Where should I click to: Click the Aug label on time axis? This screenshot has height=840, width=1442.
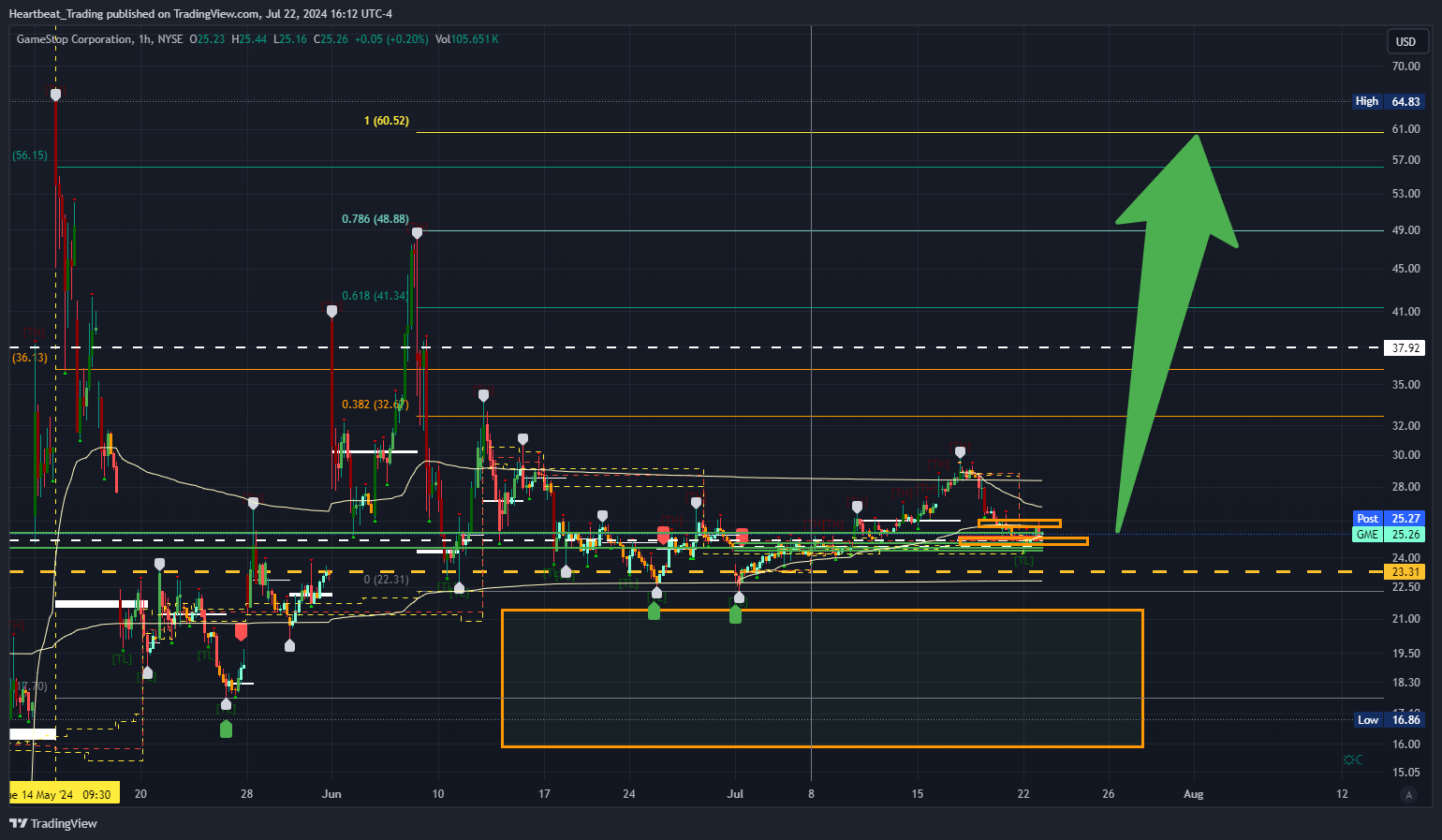[1193, 794]
